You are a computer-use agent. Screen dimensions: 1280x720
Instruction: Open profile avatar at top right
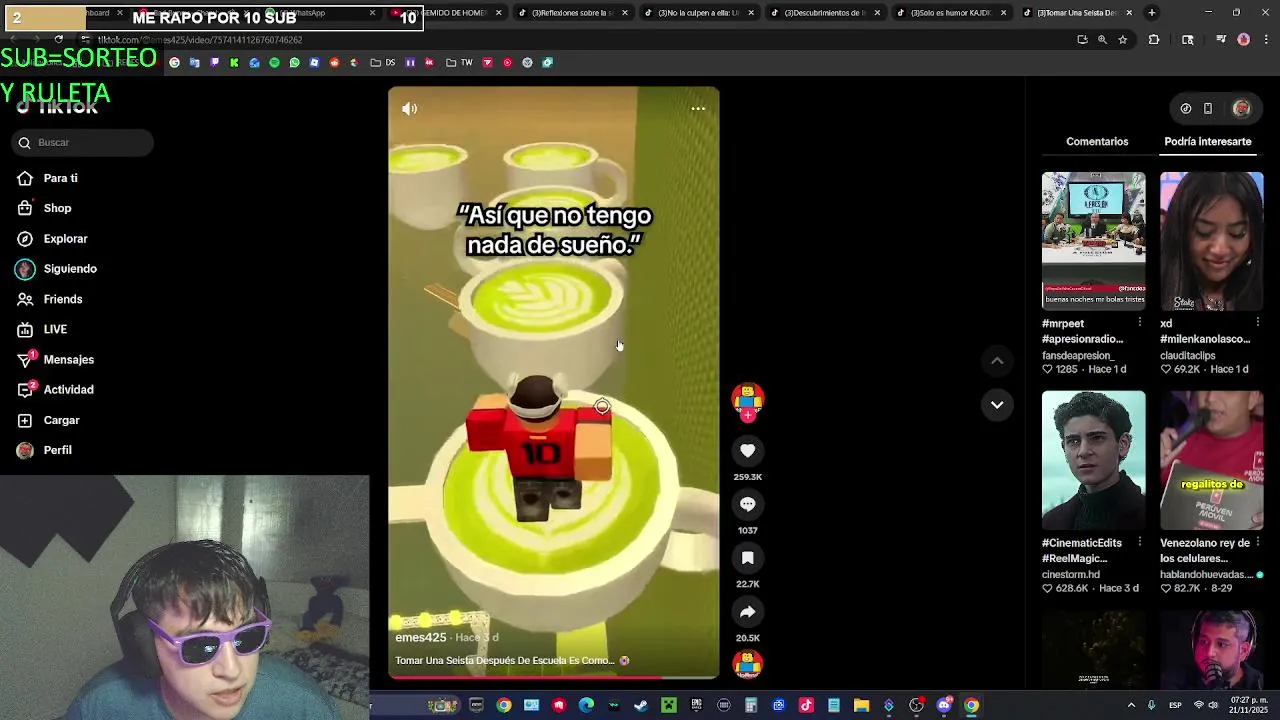point(1241,108)
